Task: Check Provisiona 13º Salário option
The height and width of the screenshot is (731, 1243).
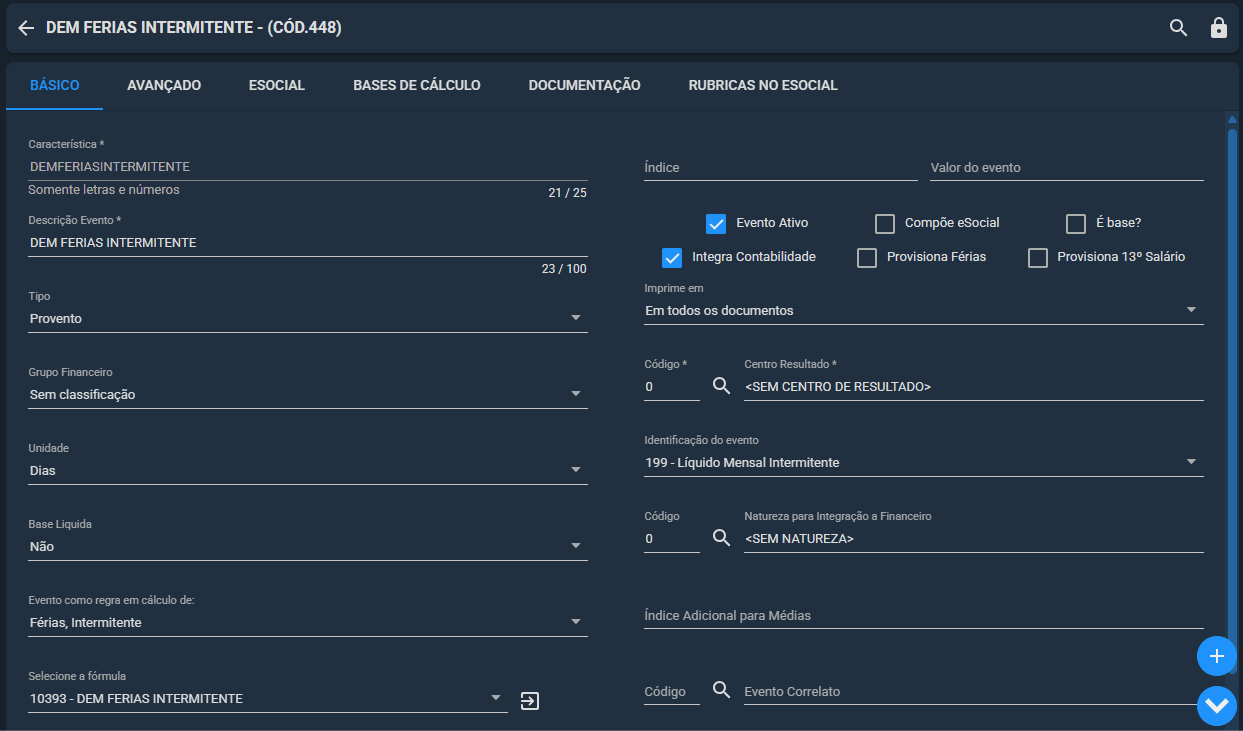Action: click(x=1038, y=257)
